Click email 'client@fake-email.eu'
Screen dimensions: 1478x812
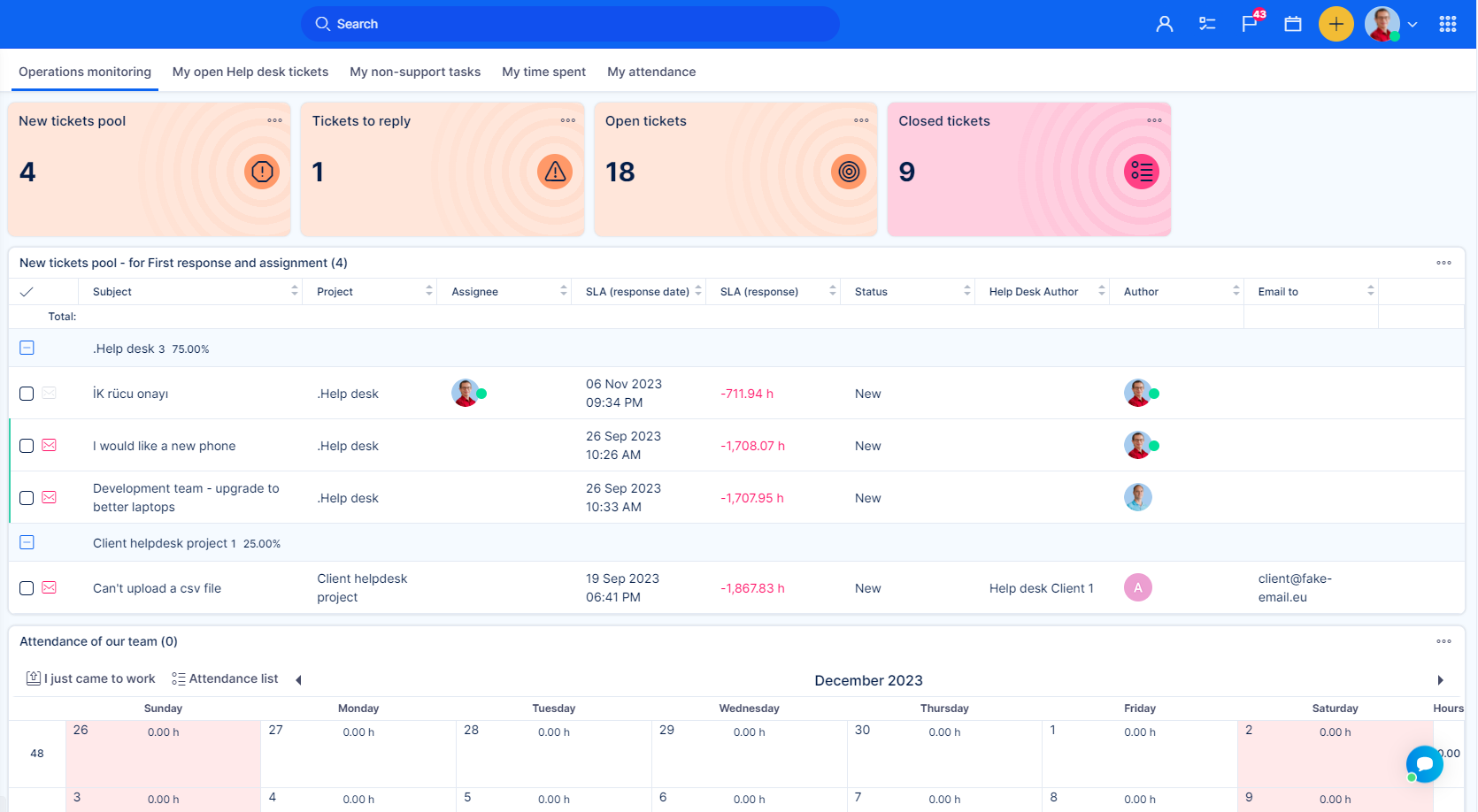[1295, 587]
